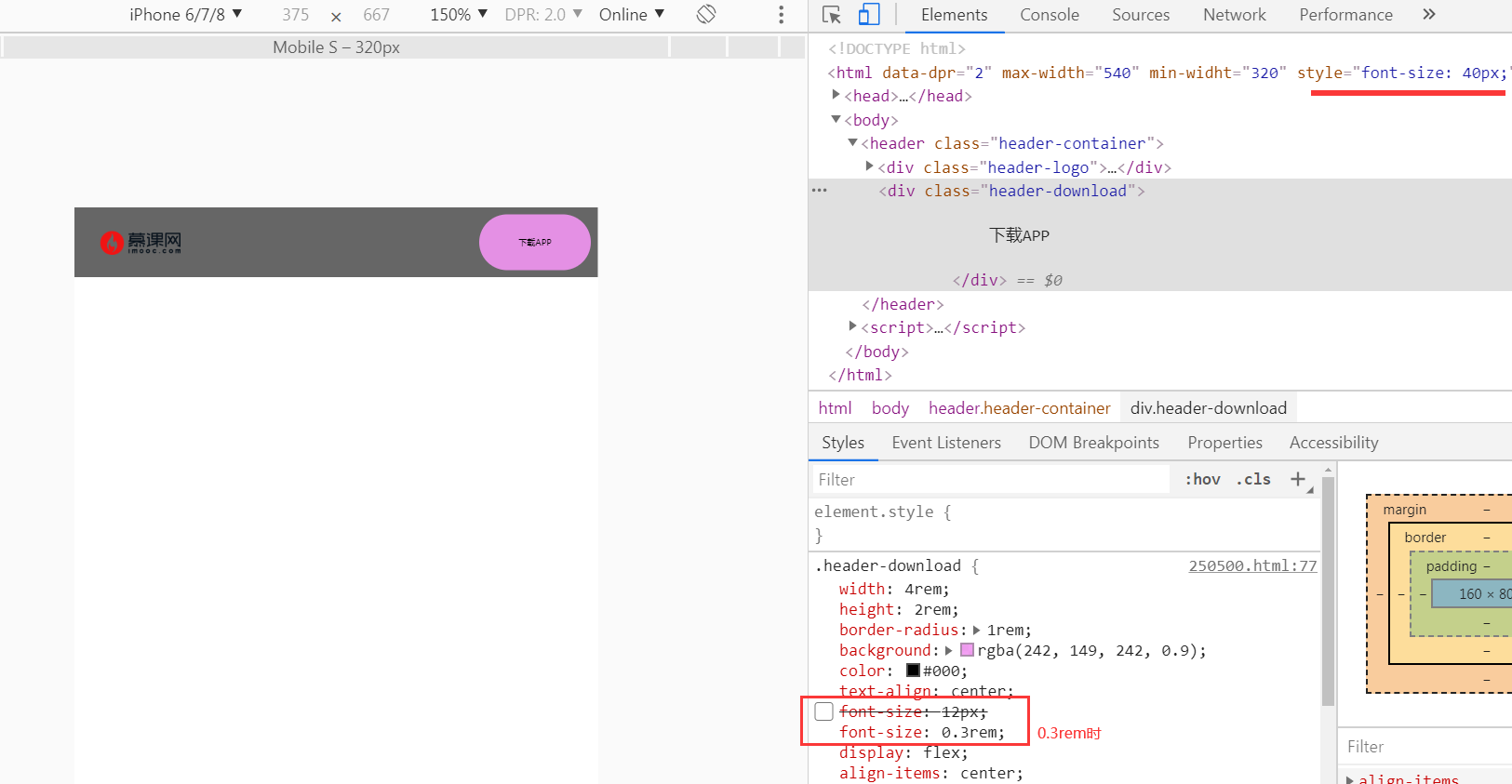
Task: Open the Accessibility sub-tab
Action: (x=1333, y=443)
